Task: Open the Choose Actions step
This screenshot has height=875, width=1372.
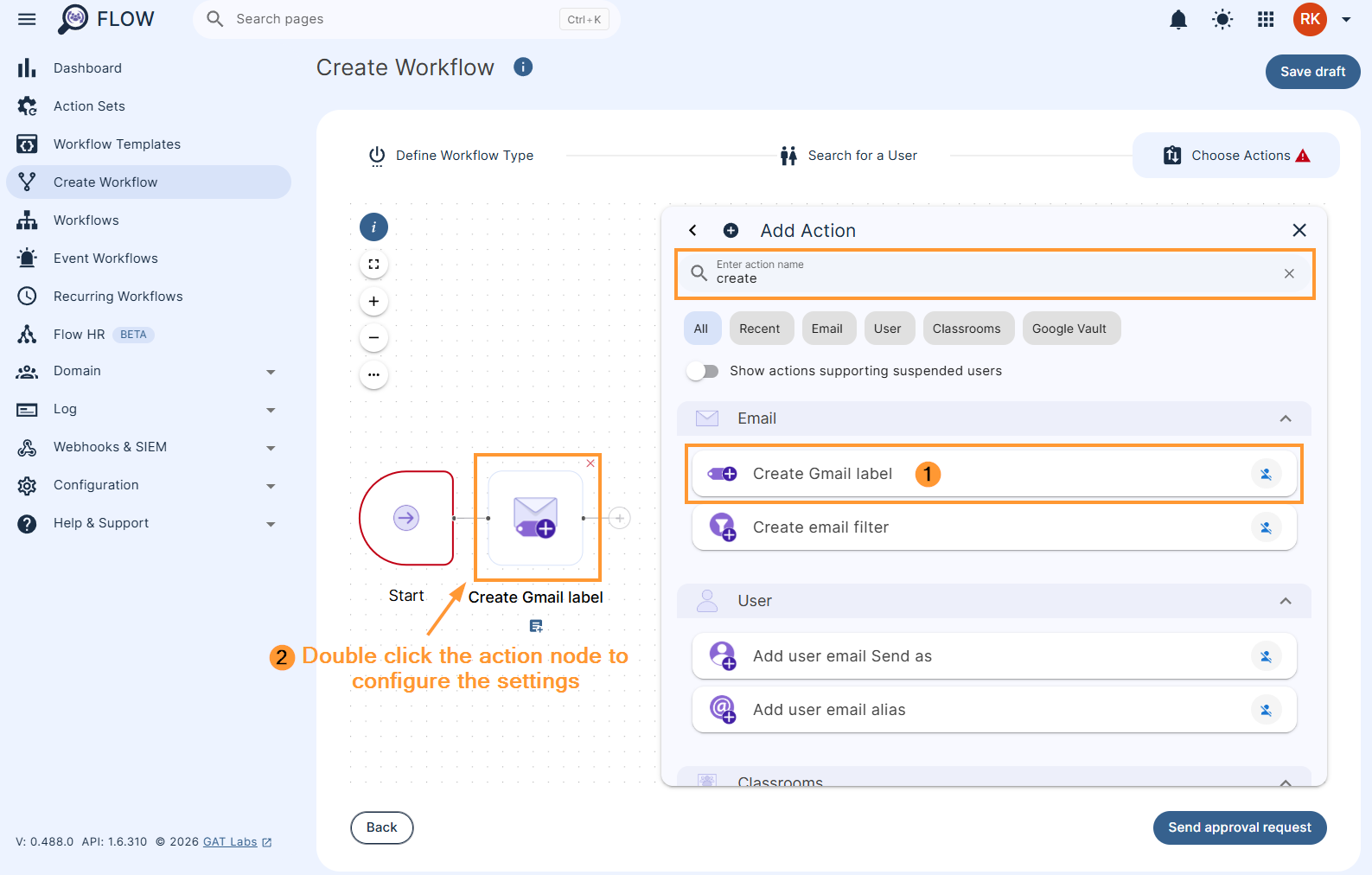Action: 1236,156
